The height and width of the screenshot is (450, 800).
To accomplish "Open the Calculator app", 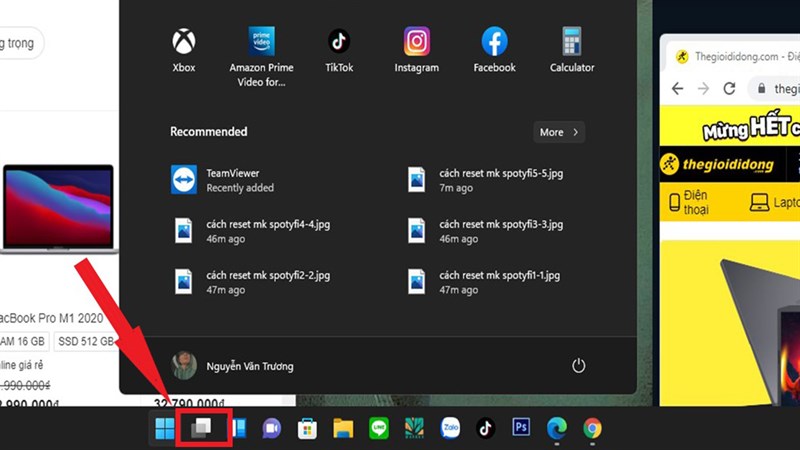I will 572,50.
